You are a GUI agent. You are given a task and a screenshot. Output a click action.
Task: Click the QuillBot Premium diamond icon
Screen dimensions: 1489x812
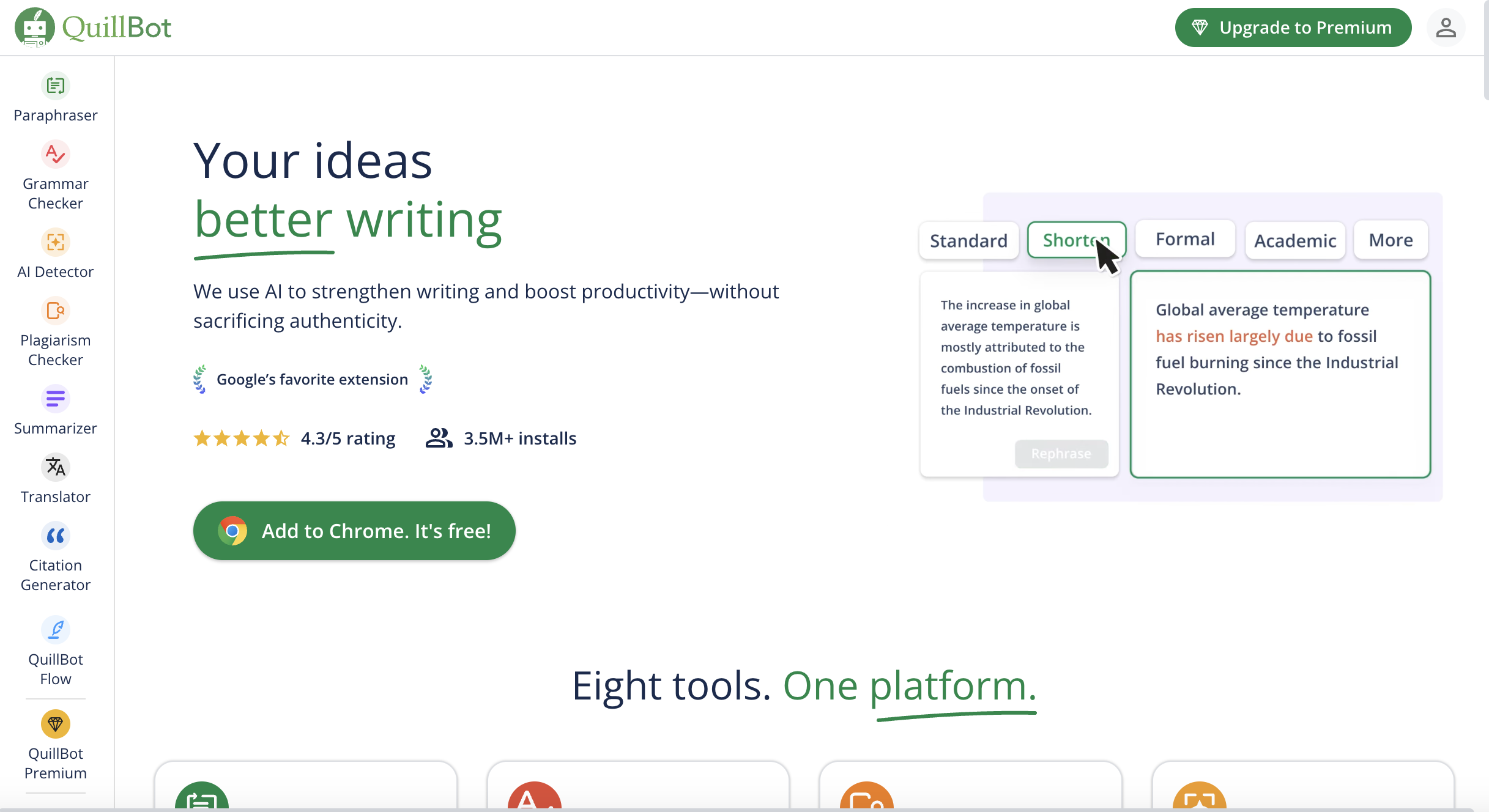[x=56, y=724]
